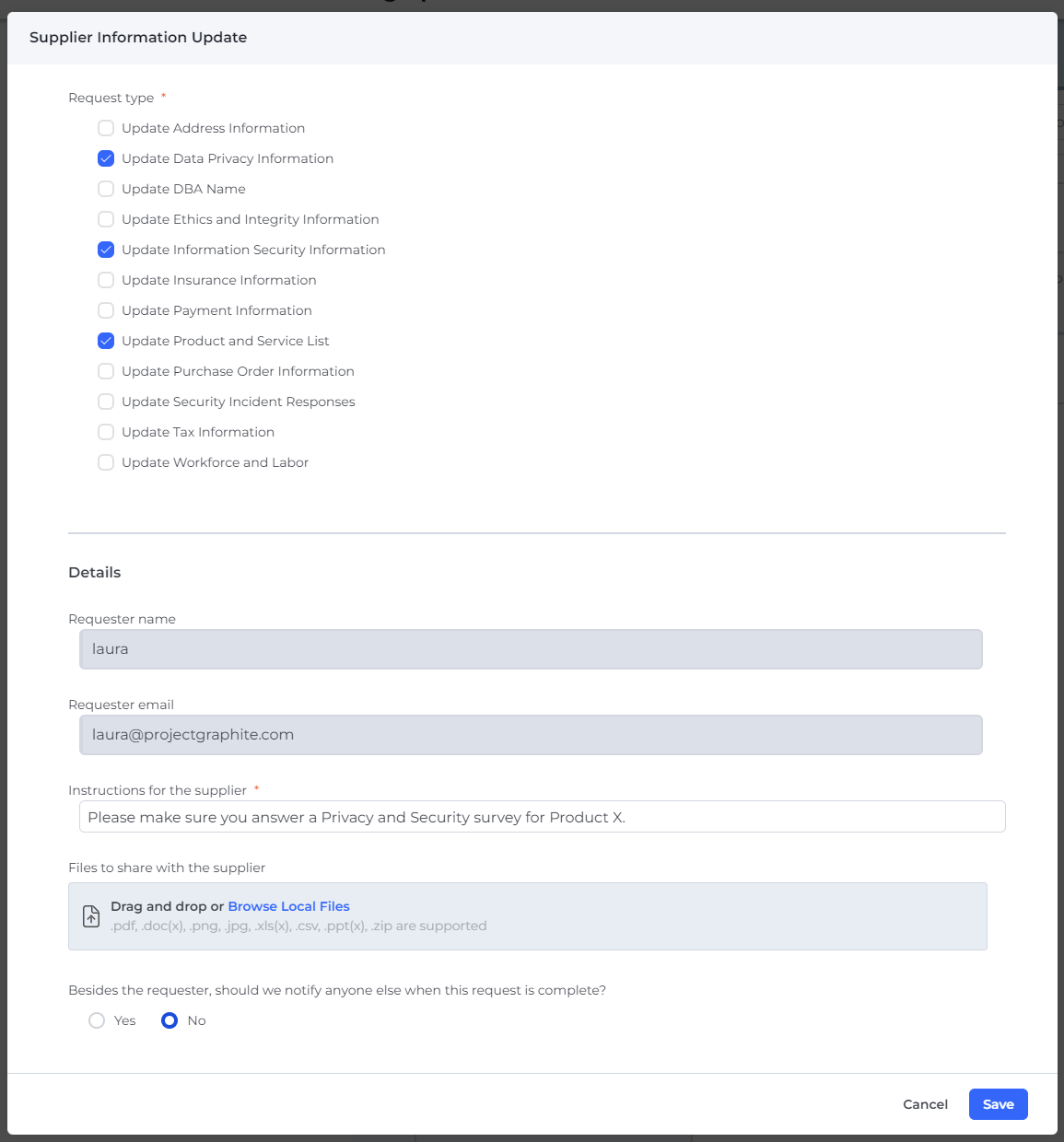This screenshot has height=1142, width=1064.
Task: Check Update DBA Name
Action: click(106, 189)
